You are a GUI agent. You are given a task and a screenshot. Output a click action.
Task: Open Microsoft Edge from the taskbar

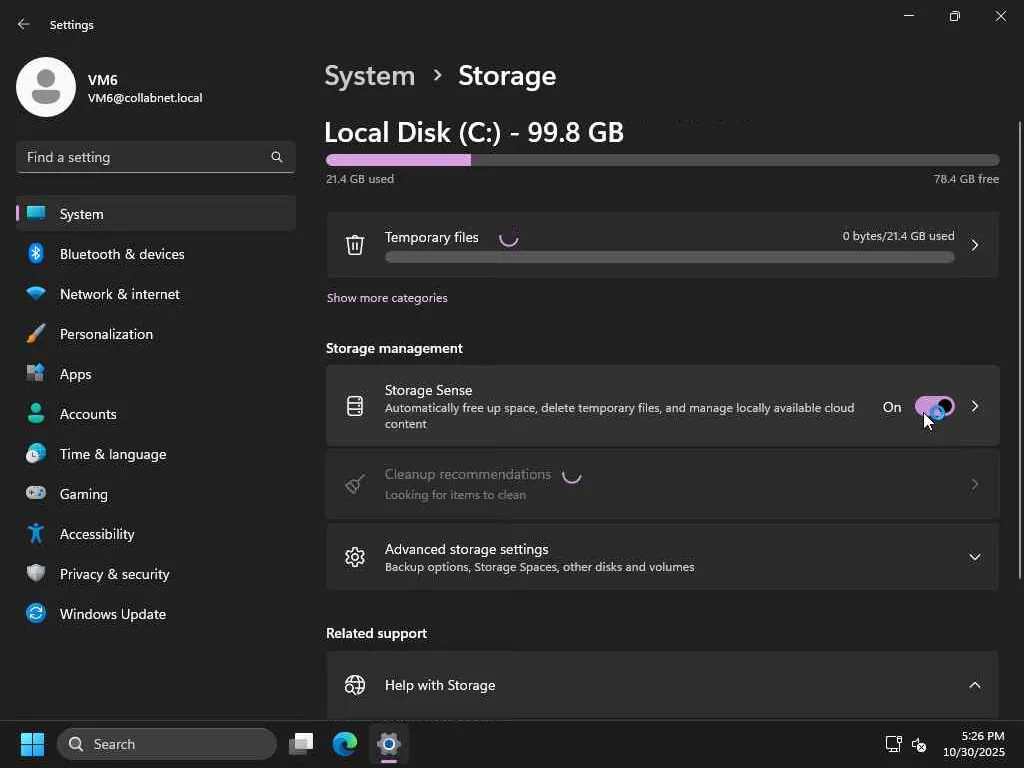[x=345, y=744]
